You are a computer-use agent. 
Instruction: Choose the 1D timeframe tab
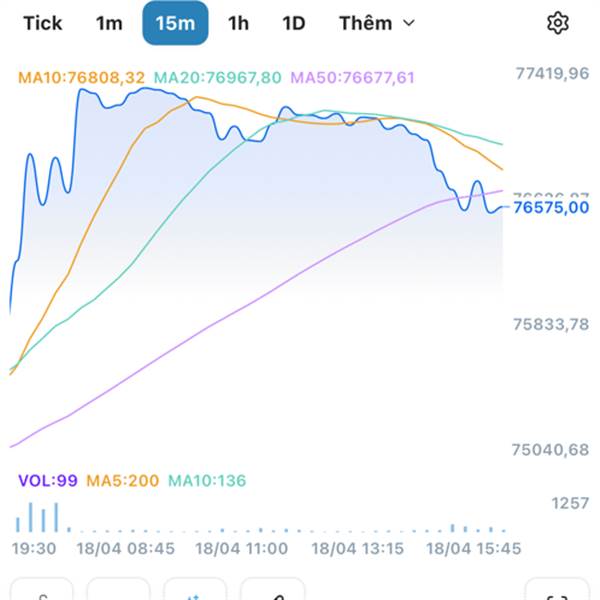[x=293, y=23]
